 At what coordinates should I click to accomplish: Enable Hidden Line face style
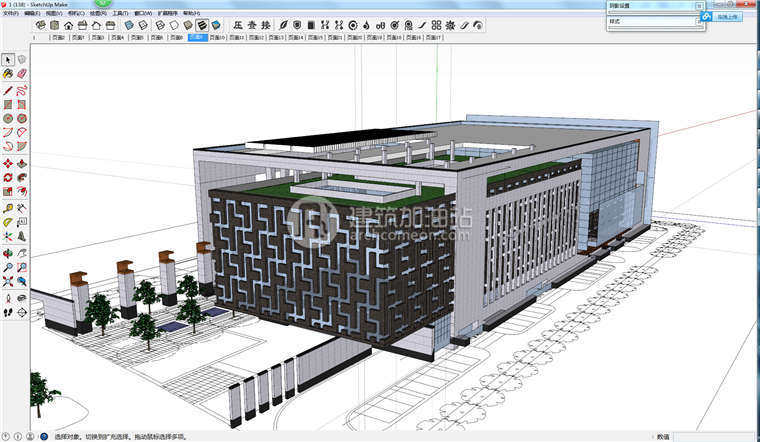pos(174,25)
